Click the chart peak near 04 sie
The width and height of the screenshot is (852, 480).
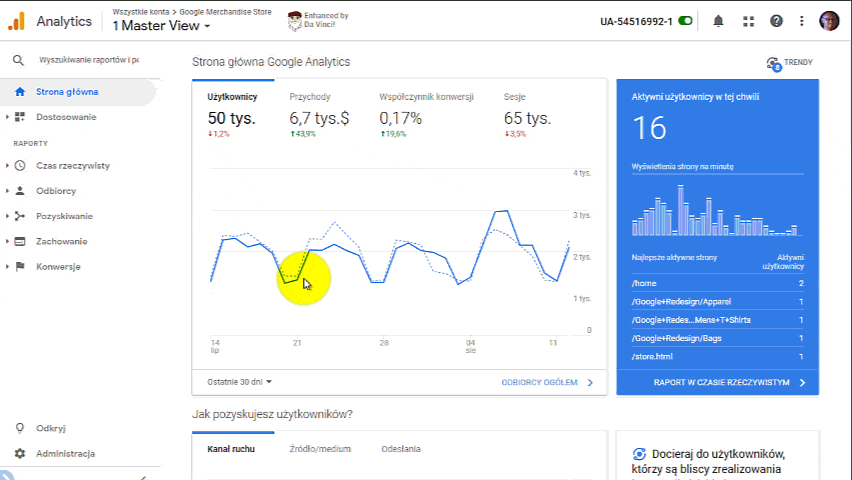pos(502,210)
